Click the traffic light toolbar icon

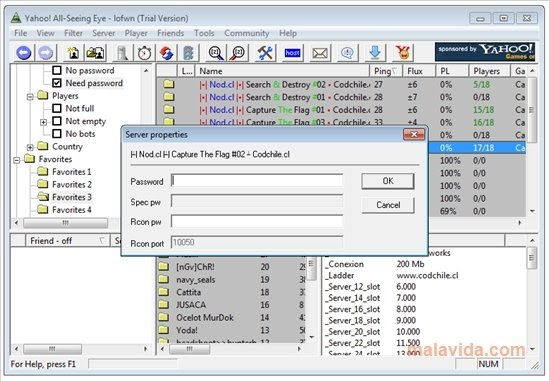[188, 53]
